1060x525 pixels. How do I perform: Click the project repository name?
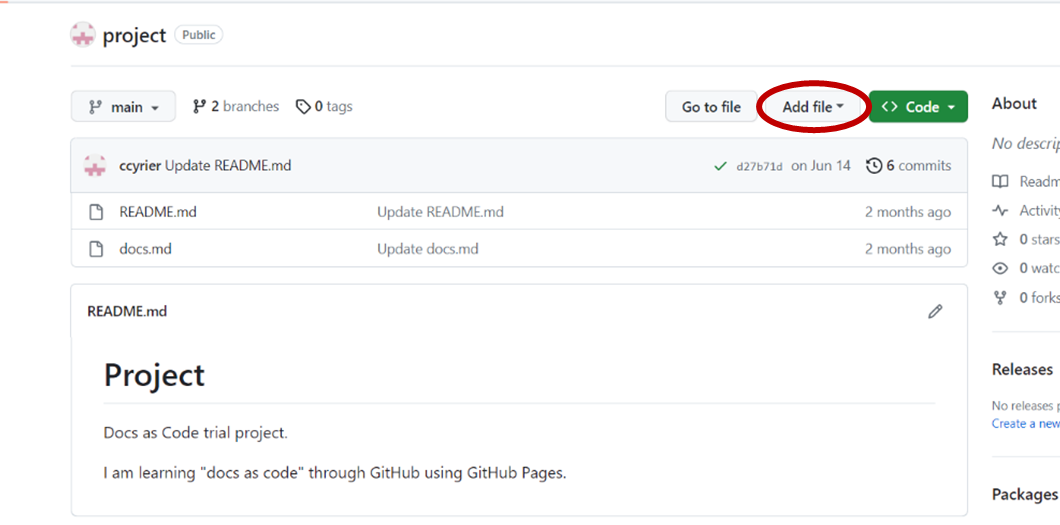[134, 35]
